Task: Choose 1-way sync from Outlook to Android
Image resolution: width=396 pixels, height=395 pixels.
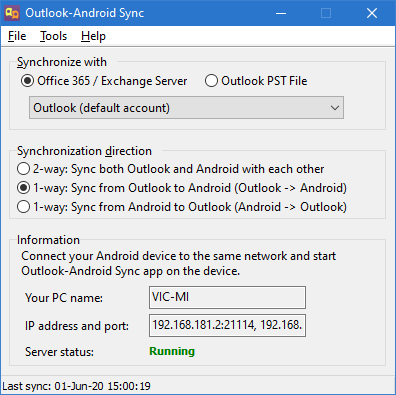Action: pyautogui.click(x=182, y=188)
